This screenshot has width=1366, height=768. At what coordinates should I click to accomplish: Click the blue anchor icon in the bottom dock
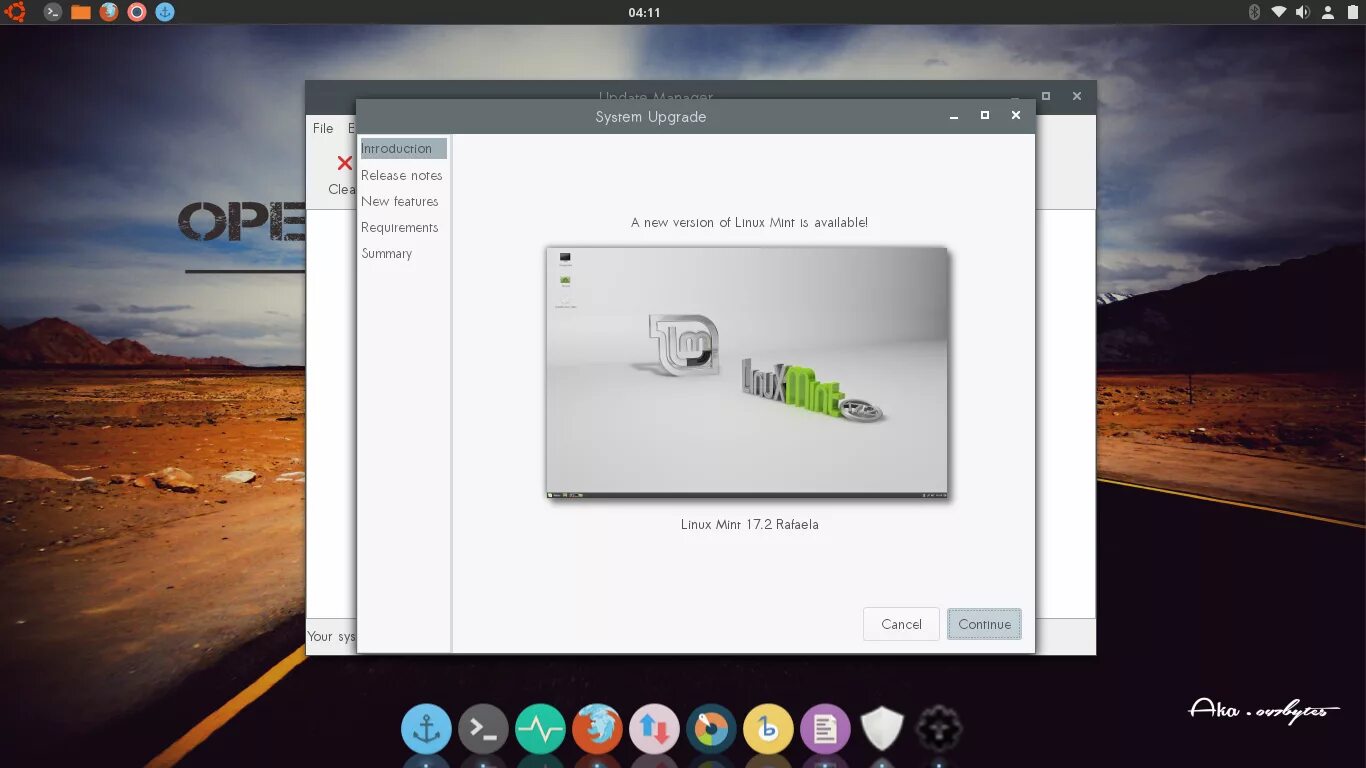(426, 729)
